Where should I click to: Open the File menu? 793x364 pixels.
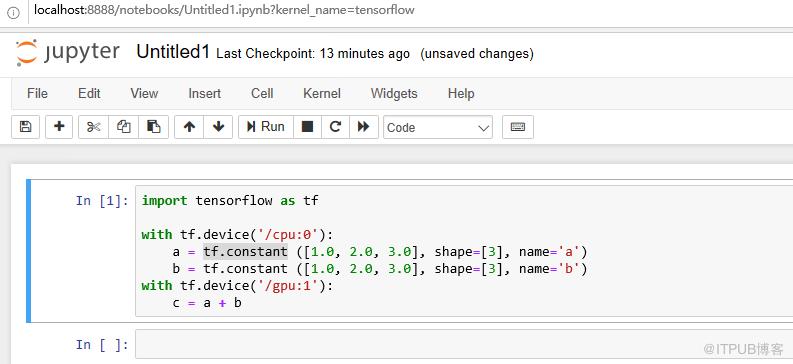(37, 94)
